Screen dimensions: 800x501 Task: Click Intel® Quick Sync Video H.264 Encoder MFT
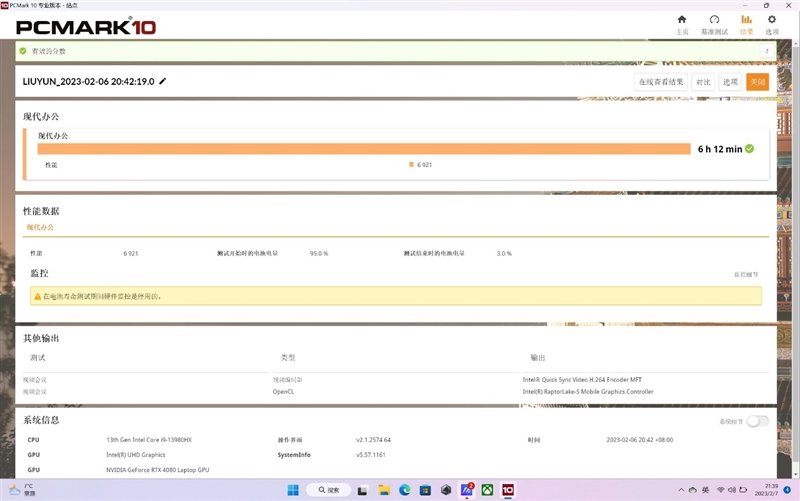tap(582, 380)
